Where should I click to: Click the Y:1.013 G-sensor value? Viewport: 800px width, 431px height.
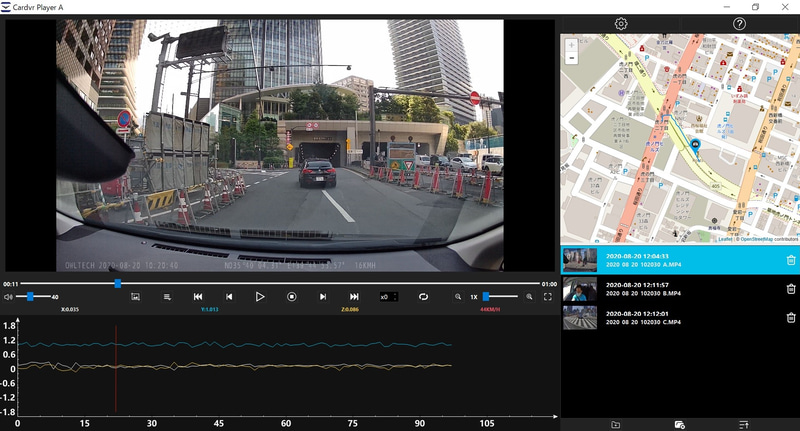pos(209,310)
